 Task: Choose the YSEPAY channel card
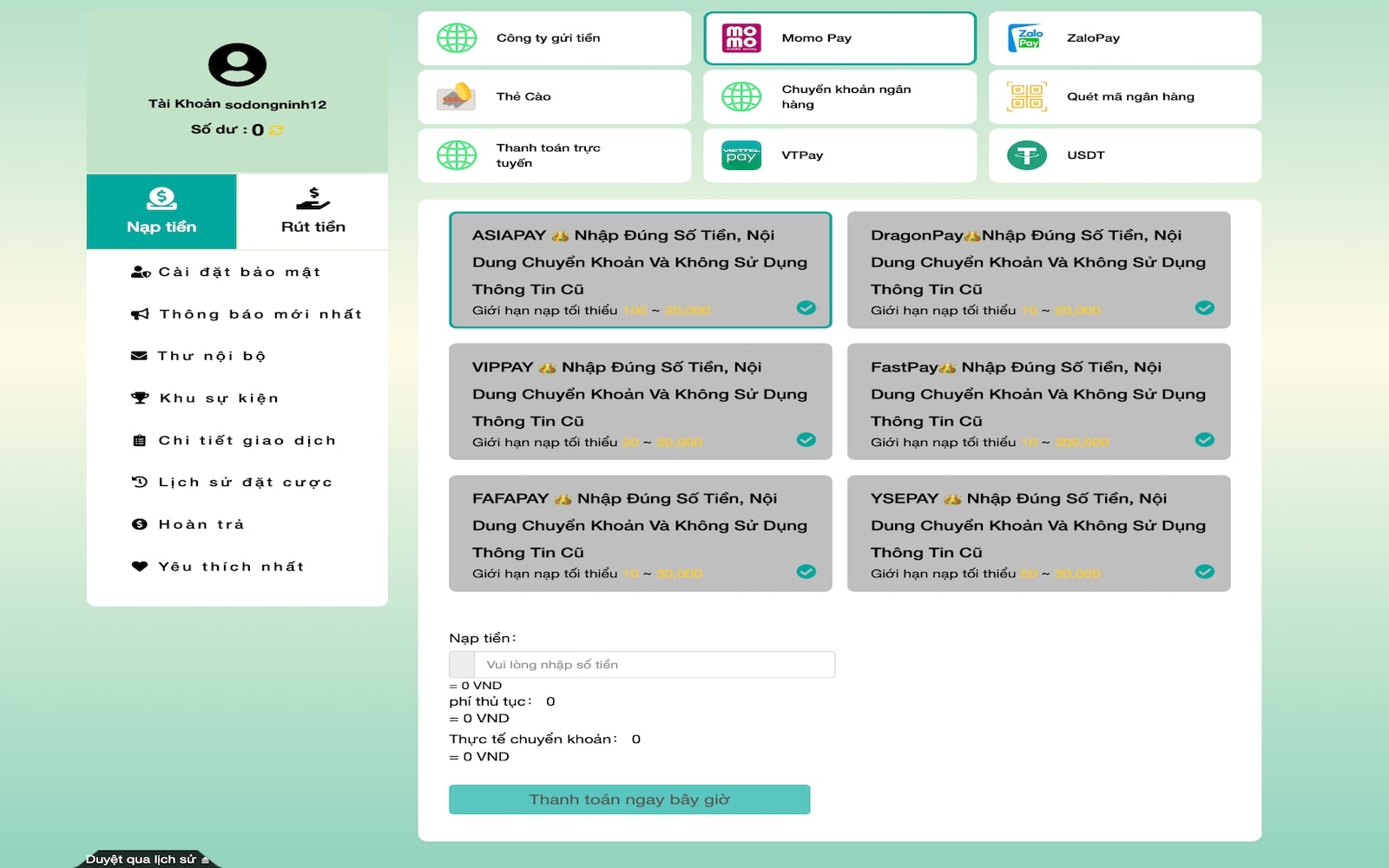click(1039, 533)
